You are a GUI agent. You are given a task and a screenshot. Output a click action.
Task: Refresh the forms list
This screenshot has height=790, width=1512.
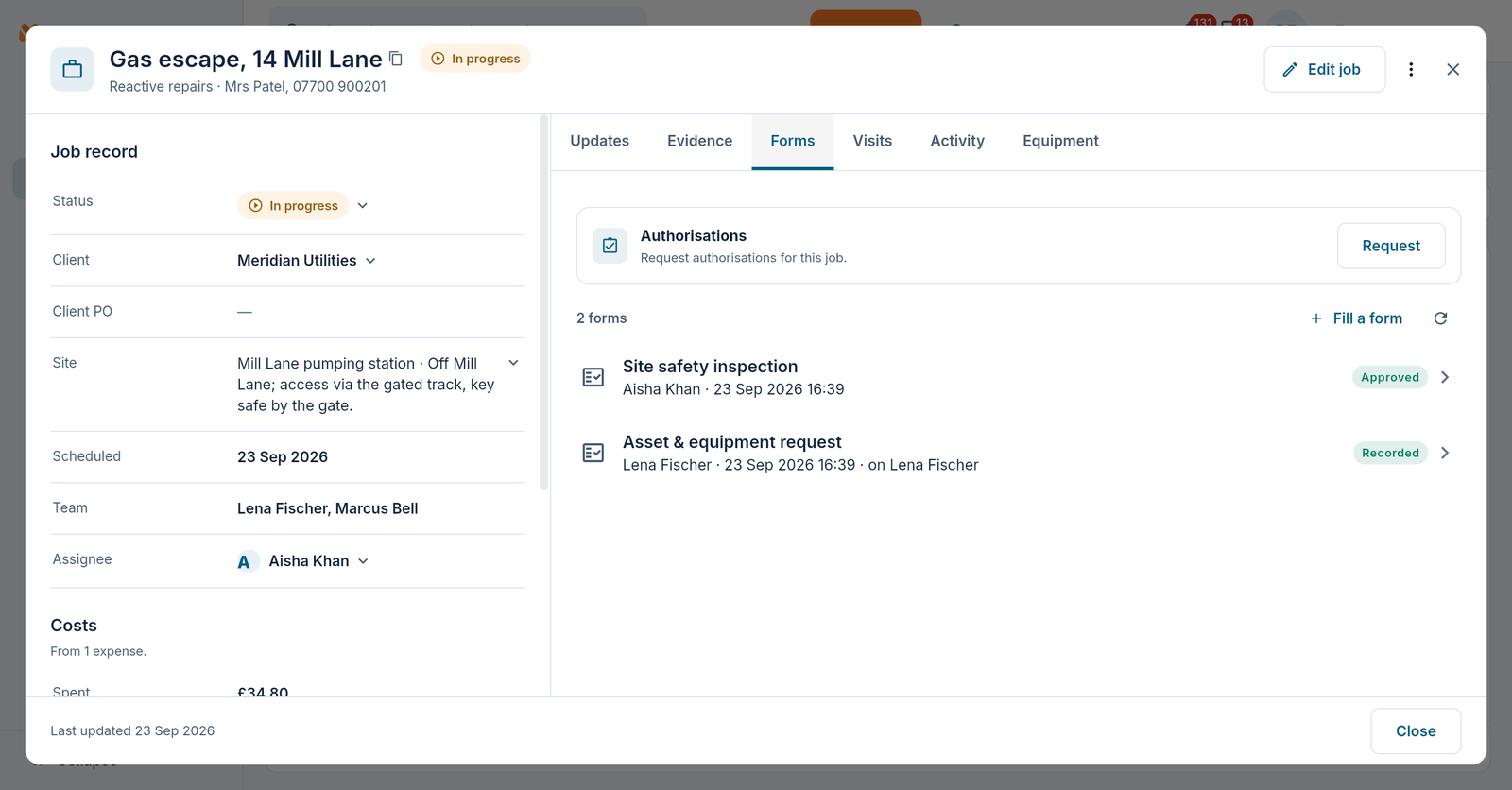coord(1440,318)
